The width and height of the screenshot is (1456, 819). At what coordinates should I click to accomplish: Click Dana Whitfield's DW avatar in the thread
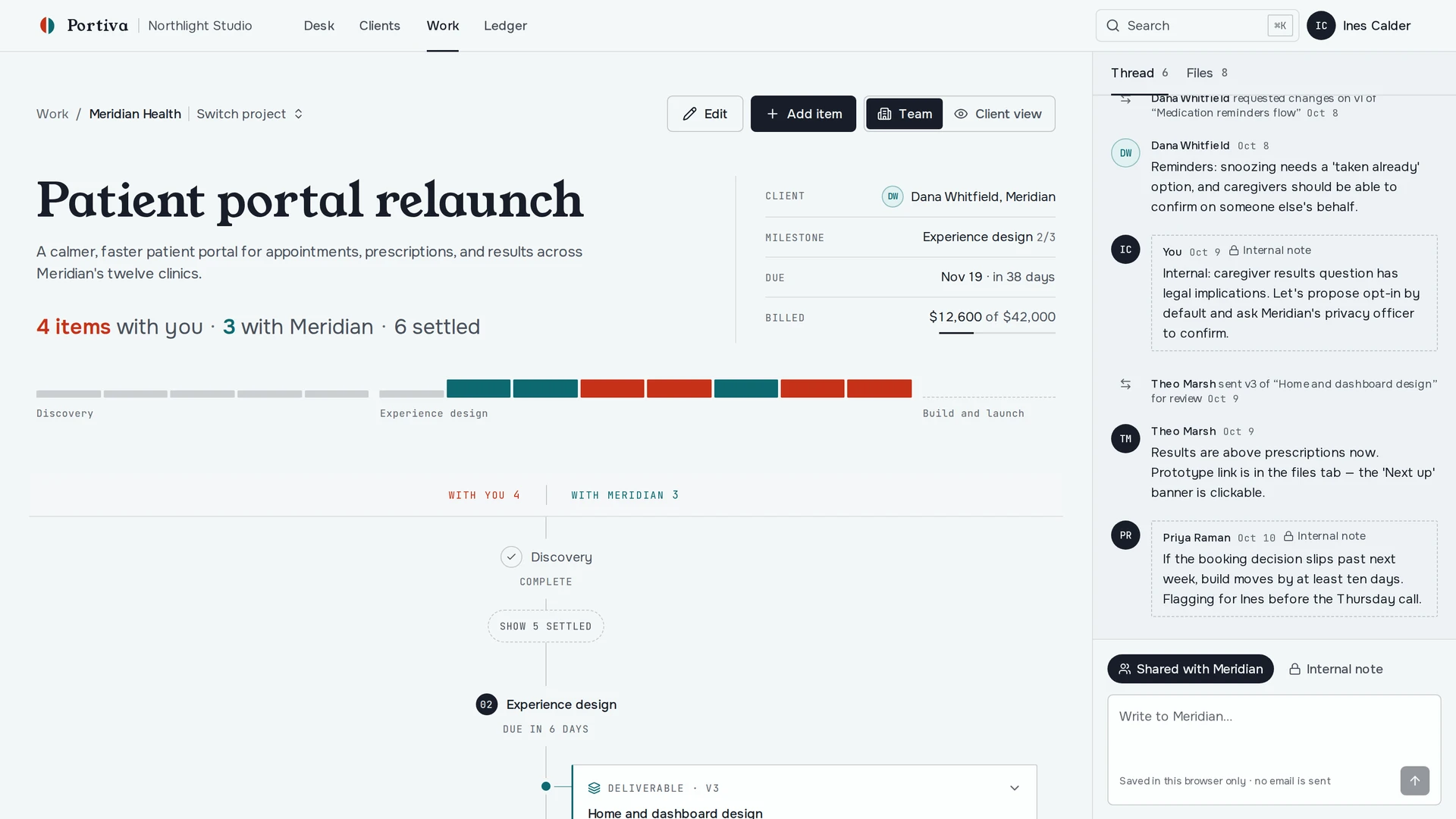[1125, 153]
